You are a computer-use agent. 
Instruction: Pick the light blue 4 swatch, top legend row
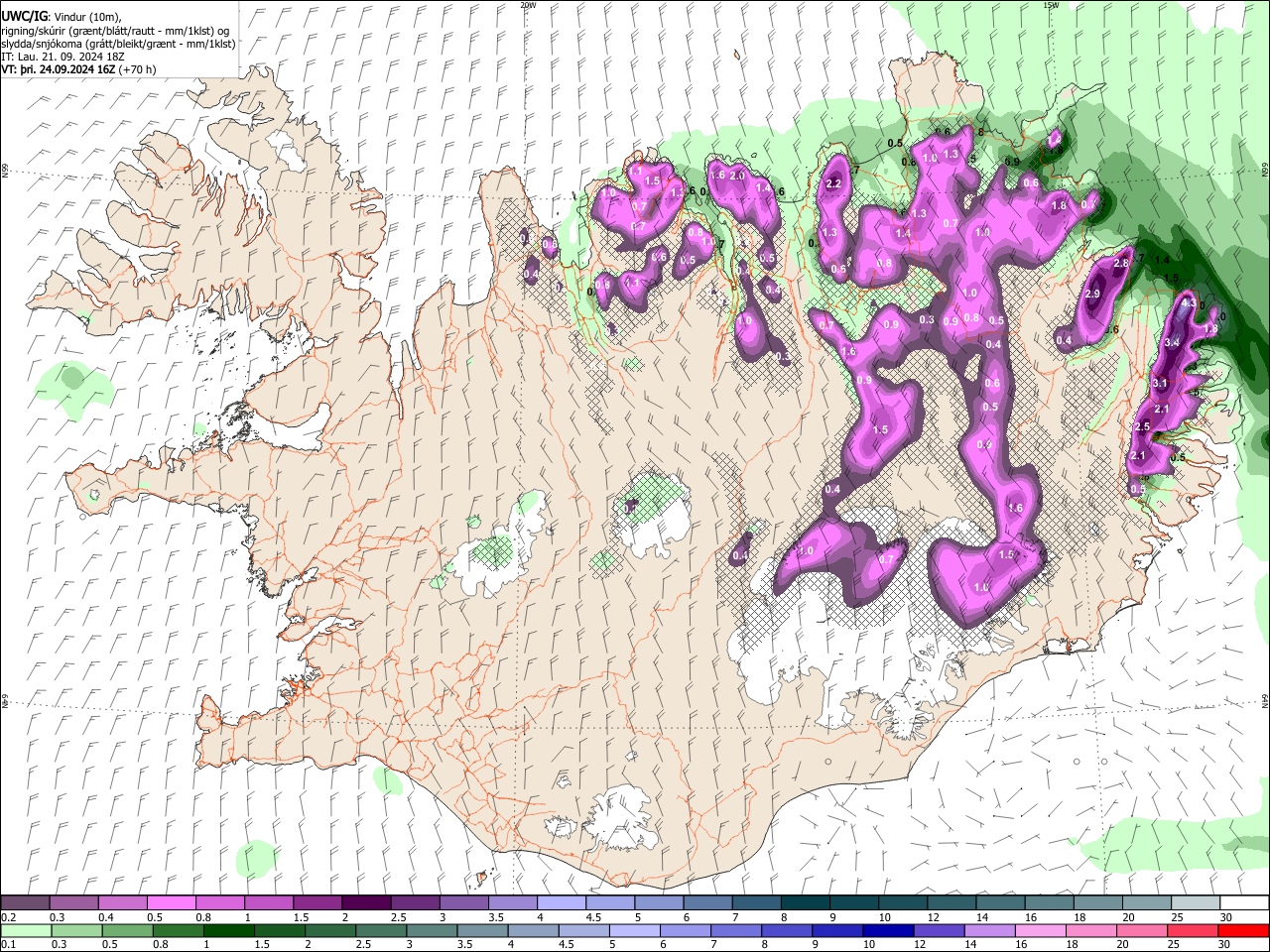[561, 903]
